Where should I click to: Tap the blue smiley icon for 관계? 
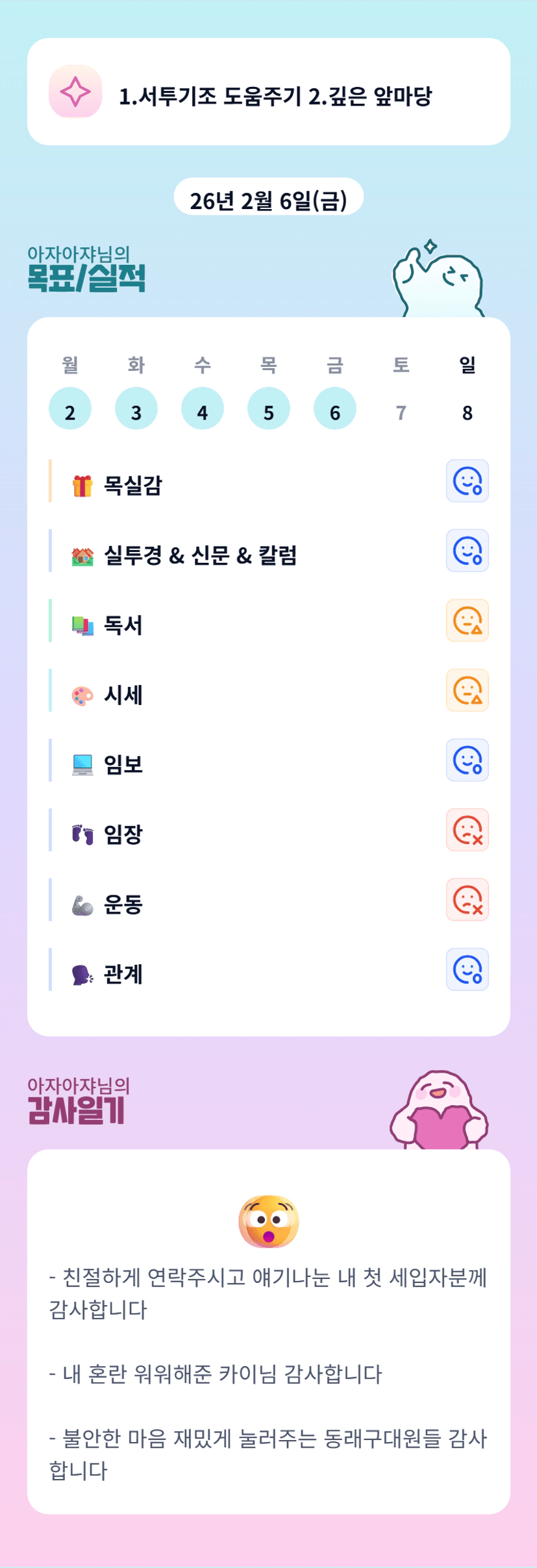[467, 969]
